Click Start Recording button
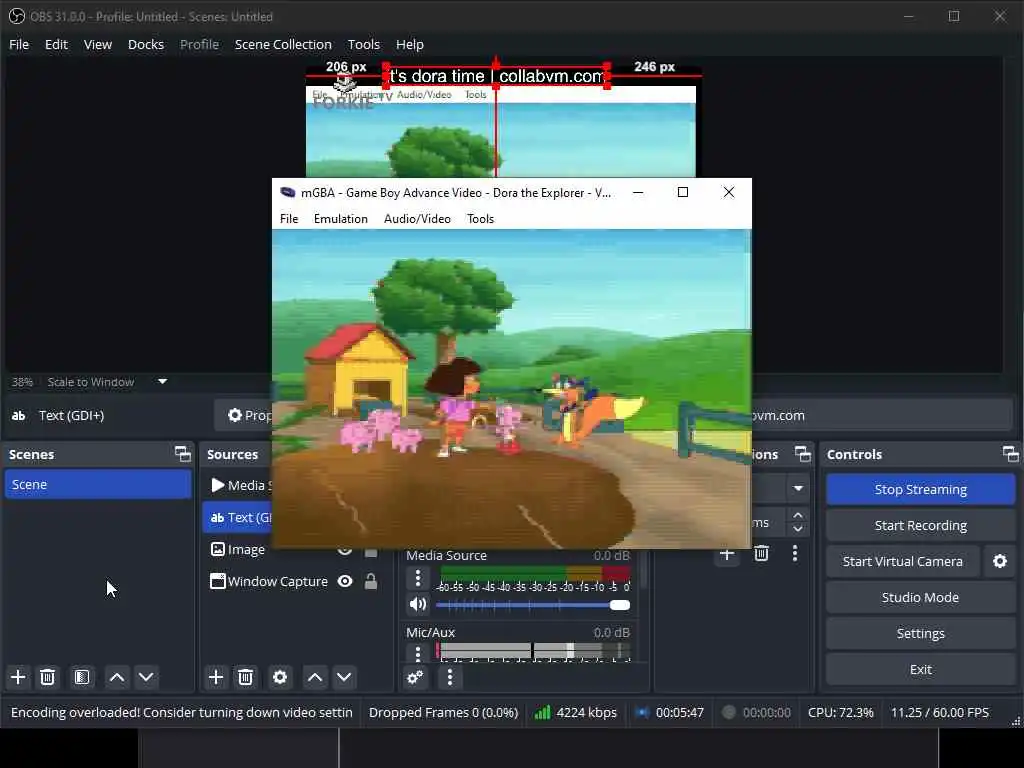The height and width of the screenshot is (768, 1024). pos(921,526)
